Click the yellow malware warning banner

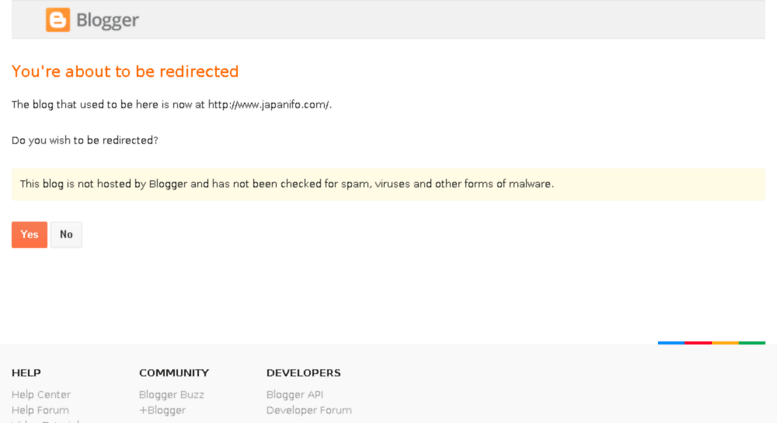pos(388,184)
